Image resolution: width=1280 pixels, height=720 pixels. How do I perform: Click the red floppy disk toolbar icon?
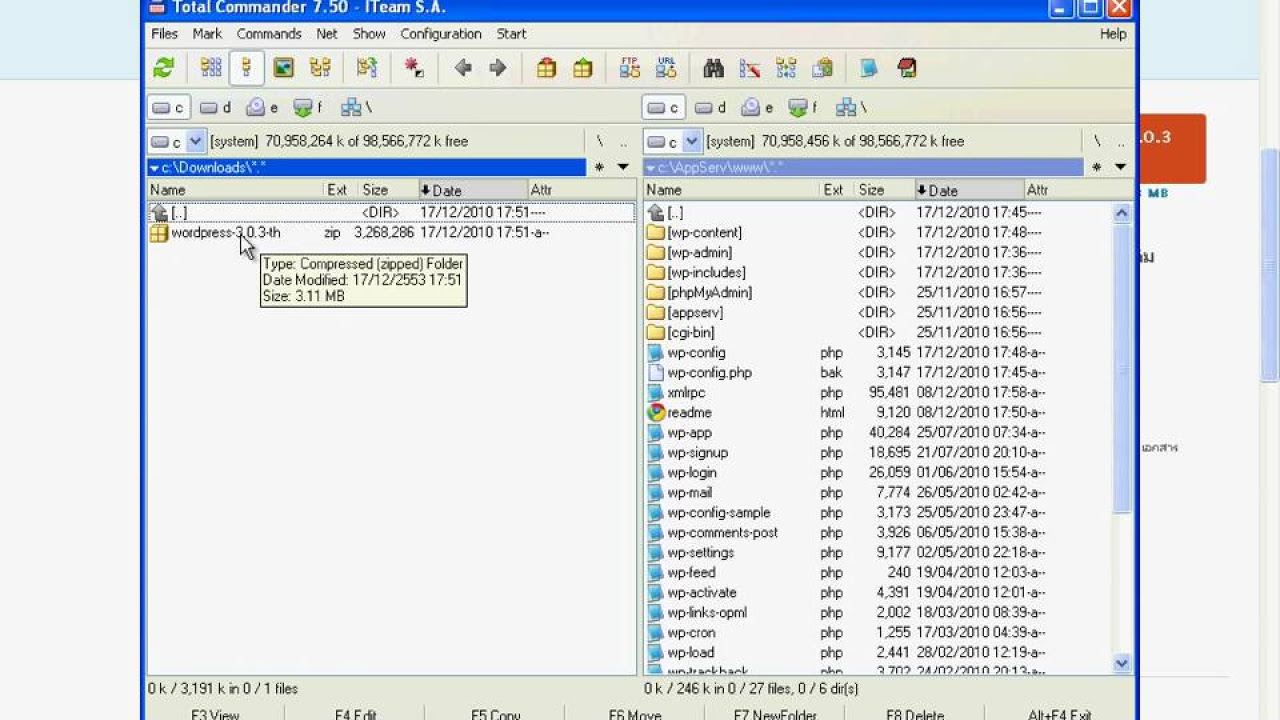[x=907, y=68]
